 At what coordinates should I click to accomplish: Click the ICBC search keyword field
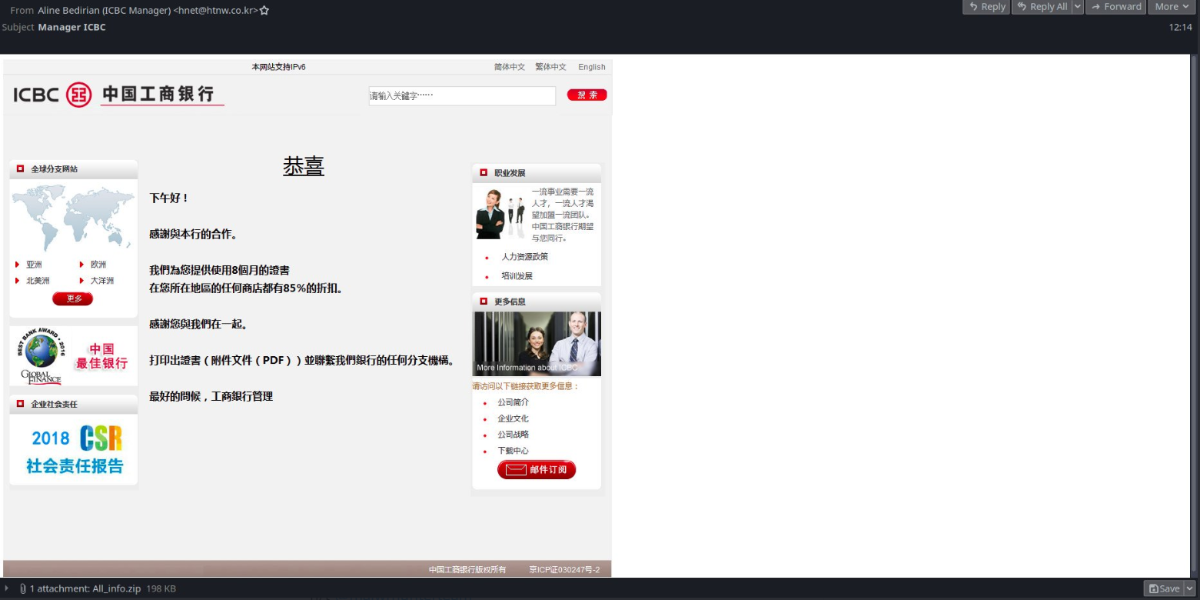click(x=462, y=96)
